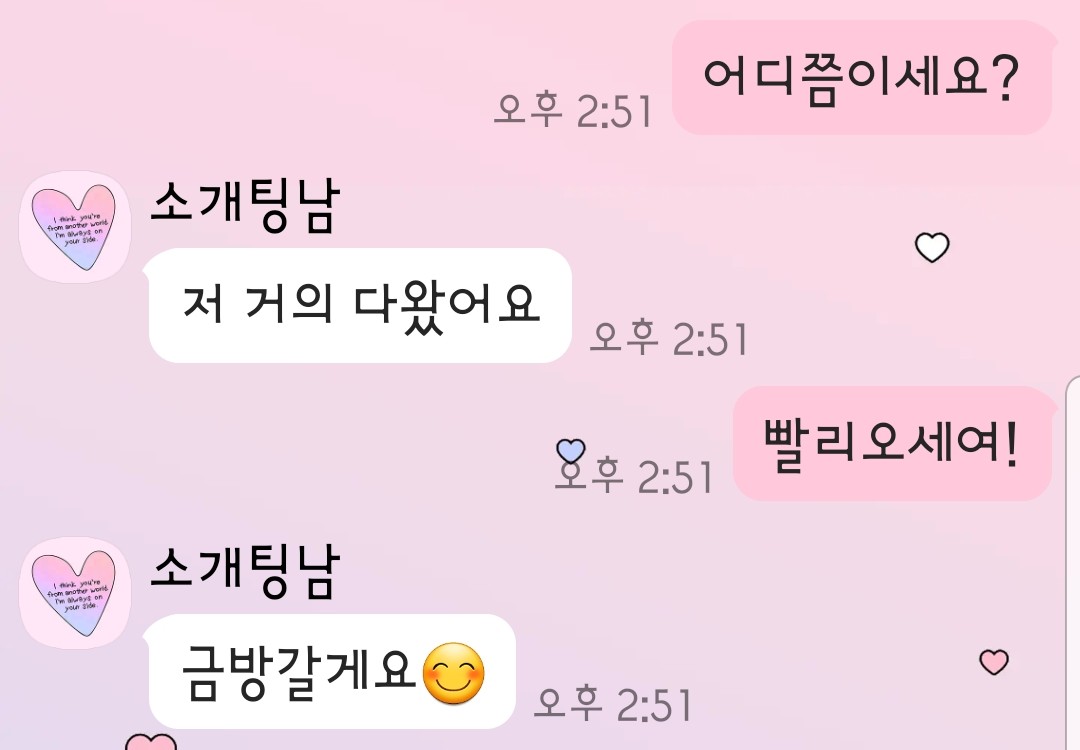
Task: Tap the white outlined heart decoration
Action: click(x=932, y=247)
